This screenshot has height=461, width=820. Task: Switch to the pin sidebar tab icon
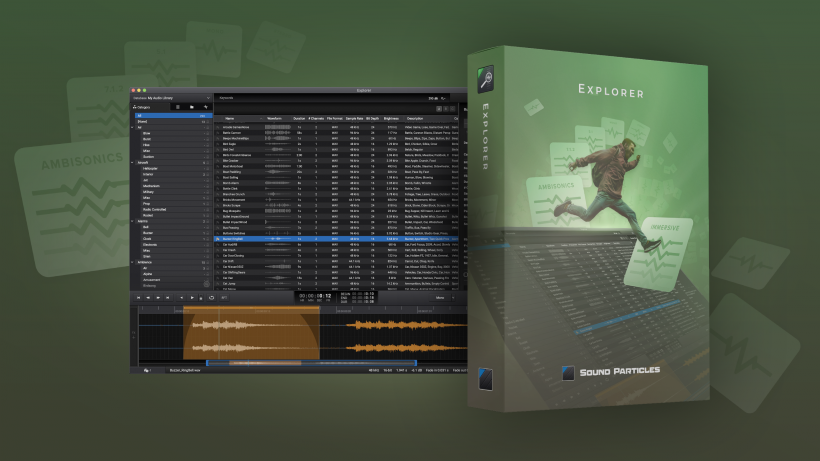tap(206, 107)
